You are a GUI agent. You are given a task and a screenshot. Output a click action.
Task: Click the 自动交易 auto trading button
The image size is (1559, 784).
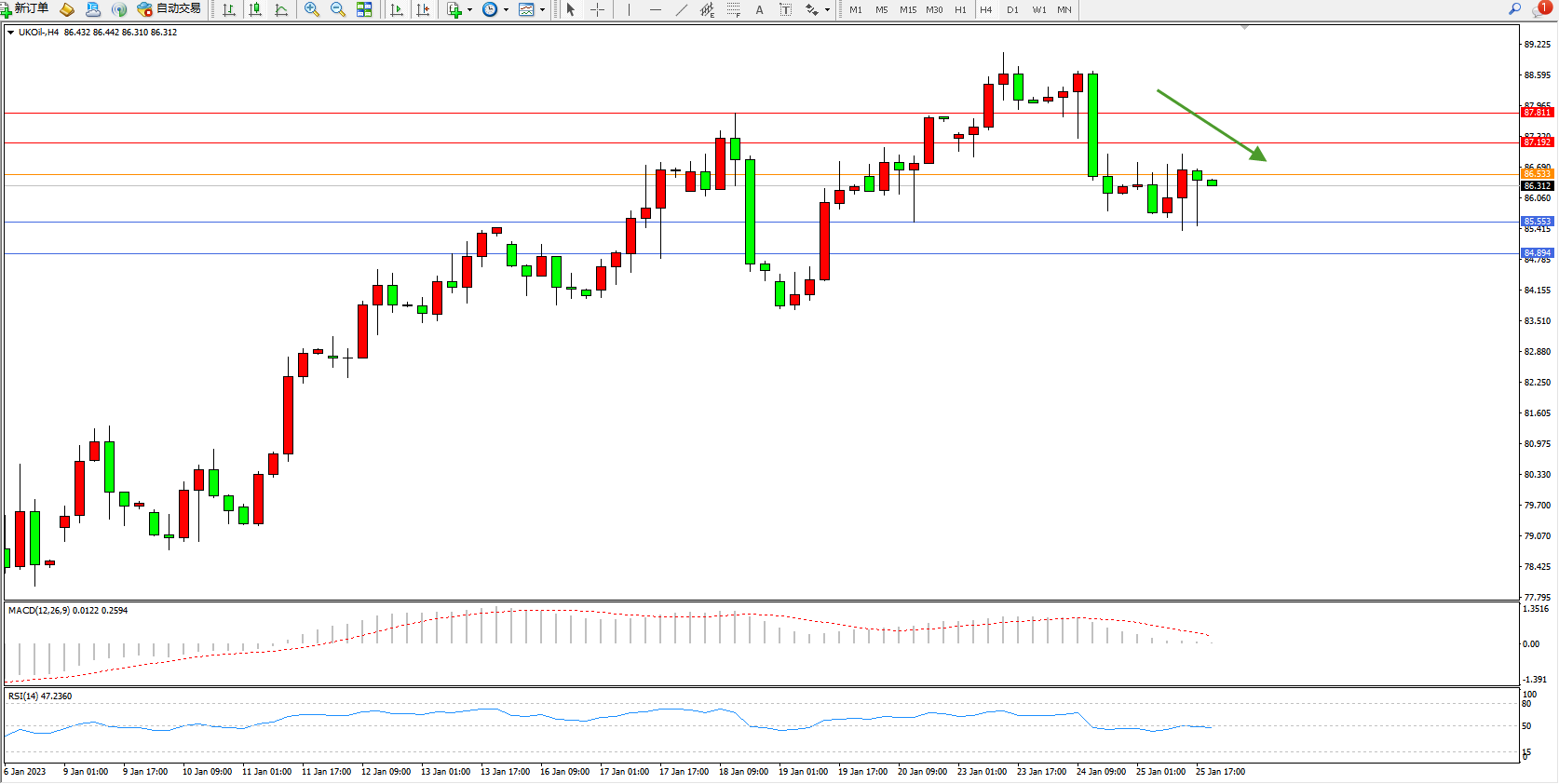[169, 9]
